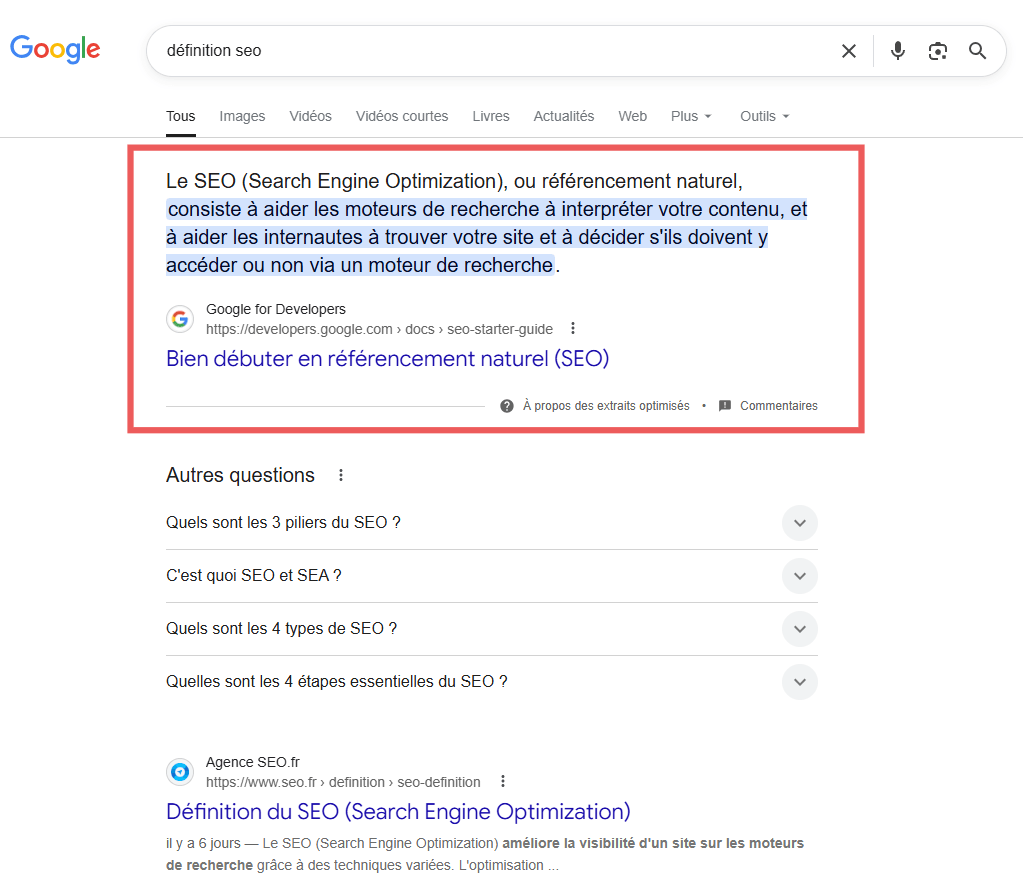Open the Outils dropdown
Viewport: 1023px width, 880px height.
tap(764, 116)
